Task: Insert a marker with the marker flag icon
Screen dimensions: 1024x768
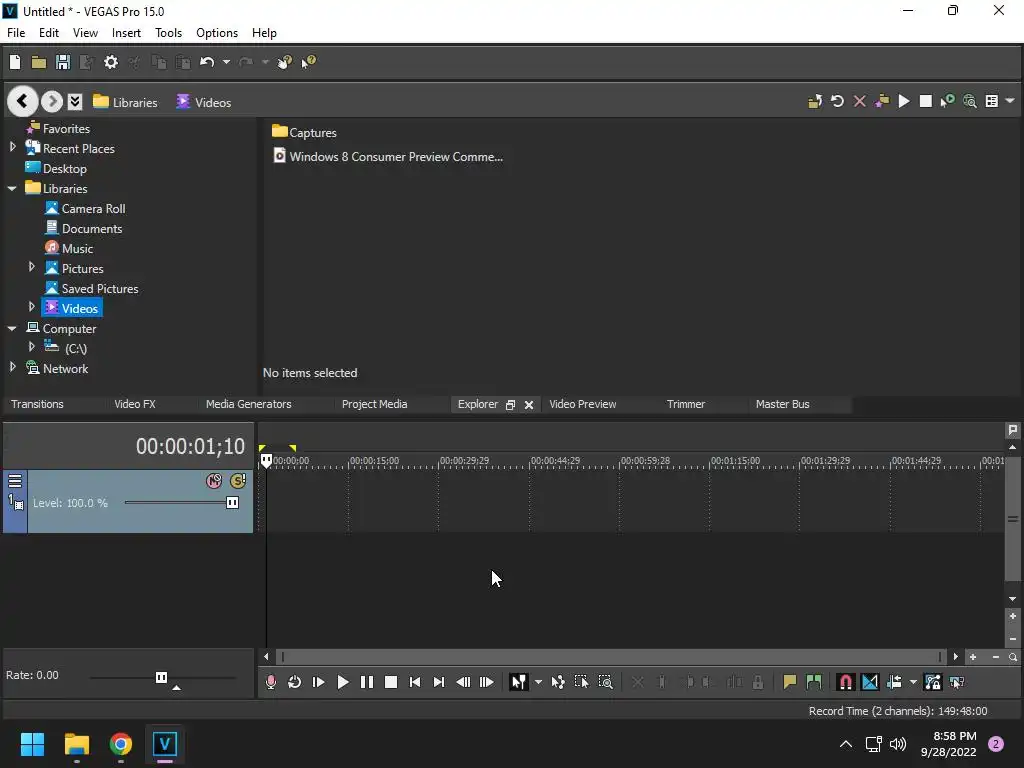Action: pyautogui.click(x=790, y=682)
